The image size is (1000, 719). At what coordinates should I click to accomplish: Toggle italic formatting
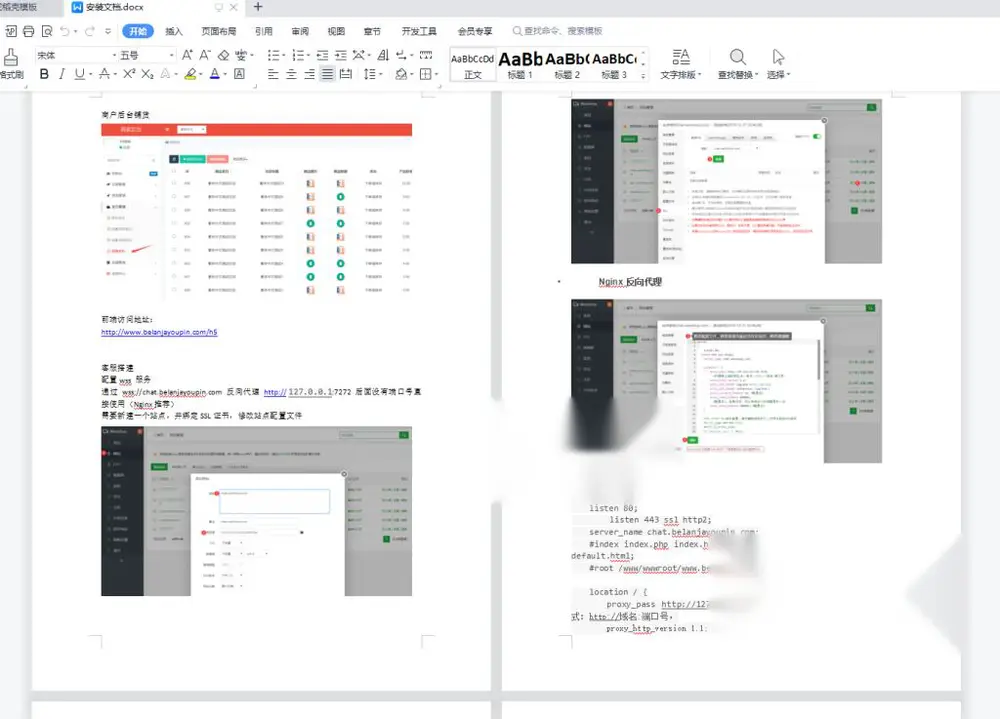tap(62, 74)
